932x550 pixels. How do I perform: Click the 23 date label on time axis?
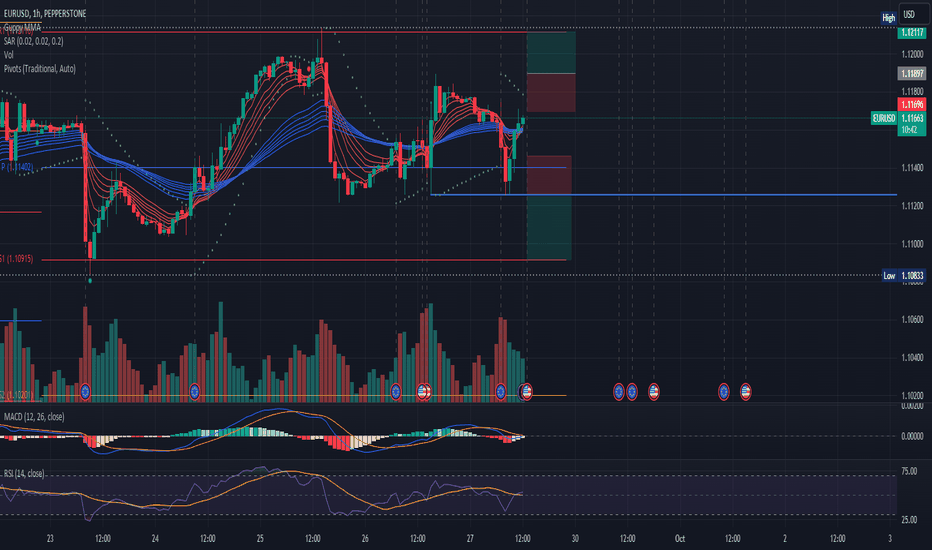point(50,539)
